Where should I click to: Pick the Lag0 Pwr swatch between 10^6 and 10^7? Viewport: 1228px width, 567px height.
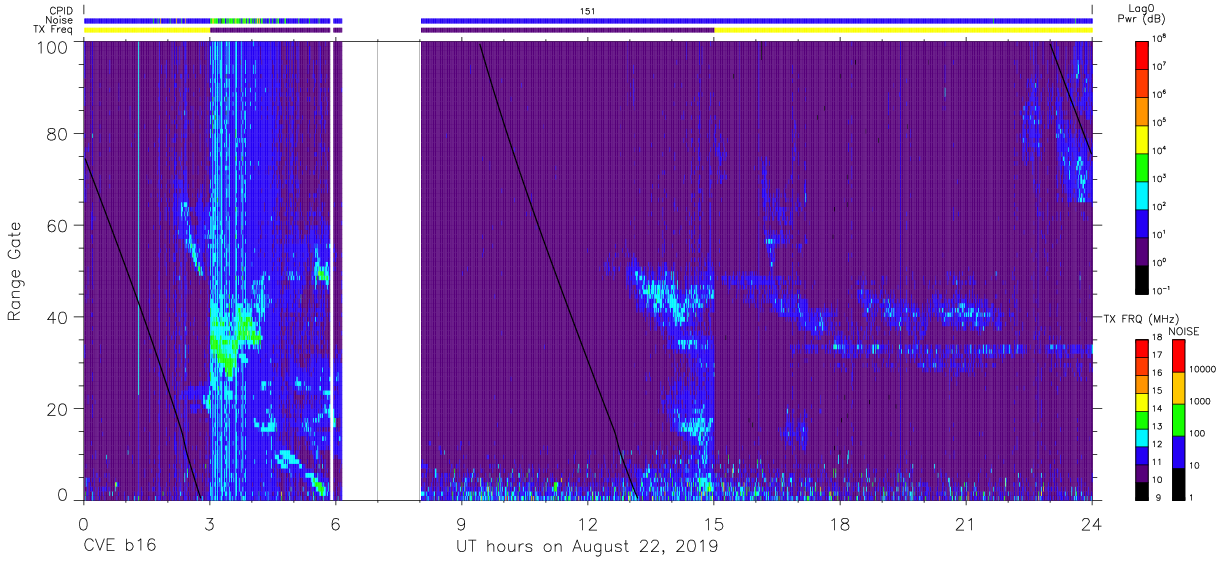coord(1143,82)
